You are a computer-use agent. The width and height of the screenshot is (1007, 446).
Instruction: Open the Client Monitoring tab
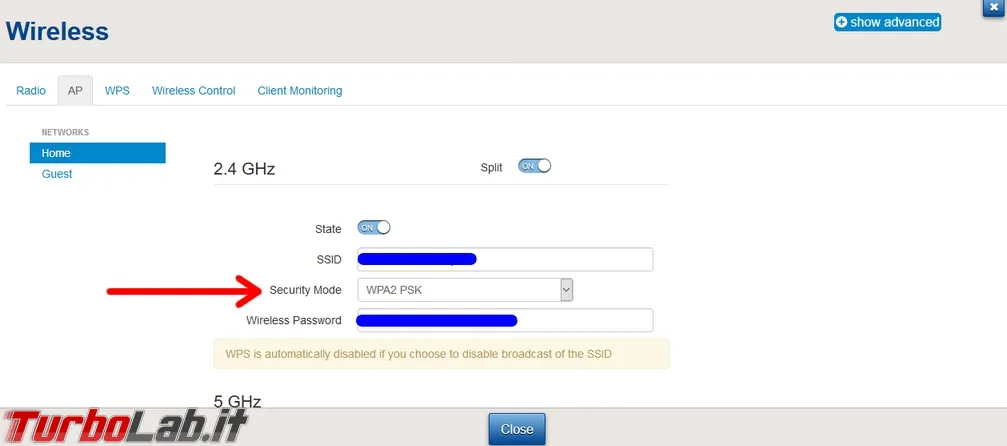click(300, 91)
